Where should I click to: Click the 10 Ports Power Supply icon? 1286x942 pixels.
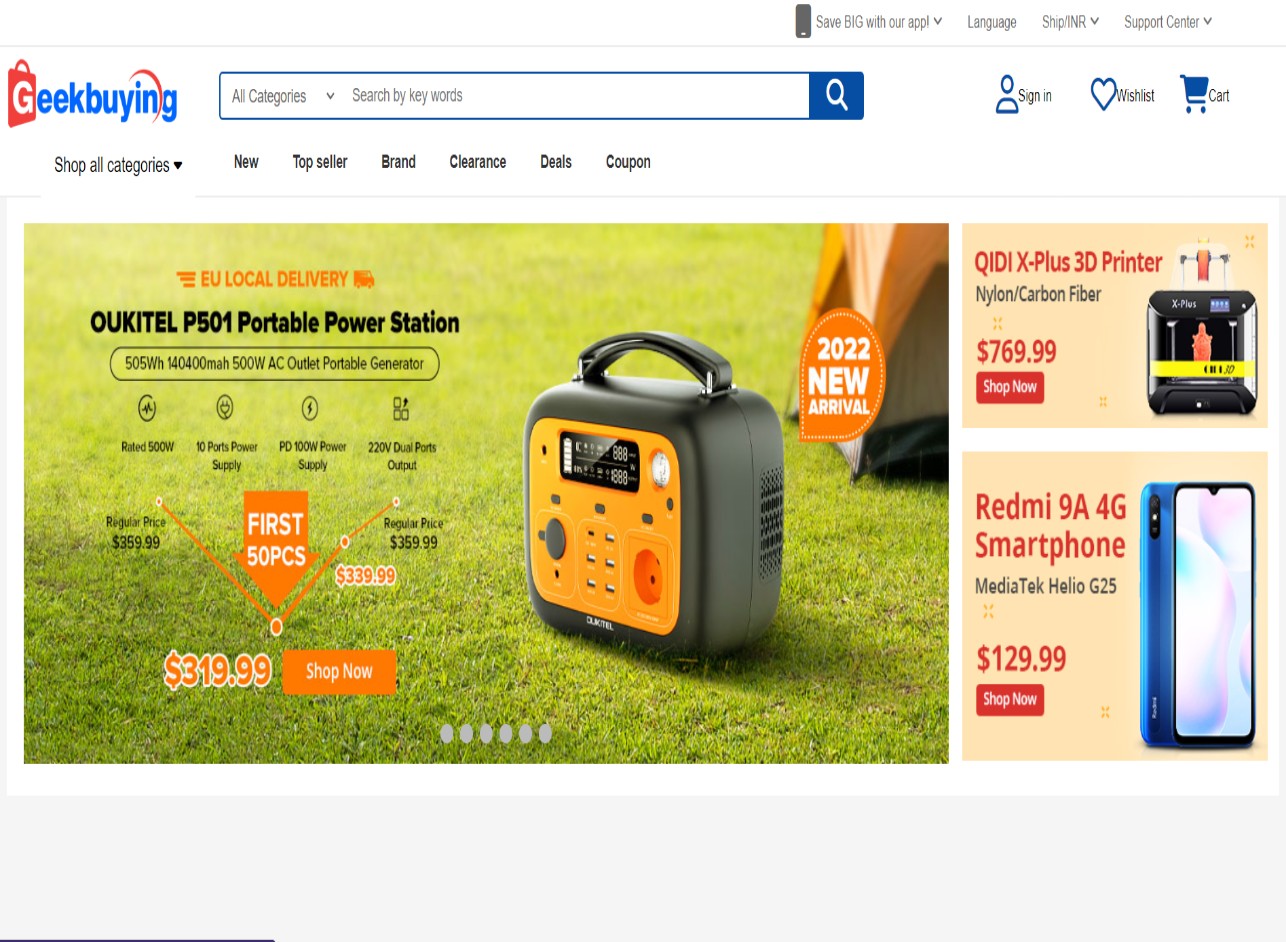[x=226, y=408]
